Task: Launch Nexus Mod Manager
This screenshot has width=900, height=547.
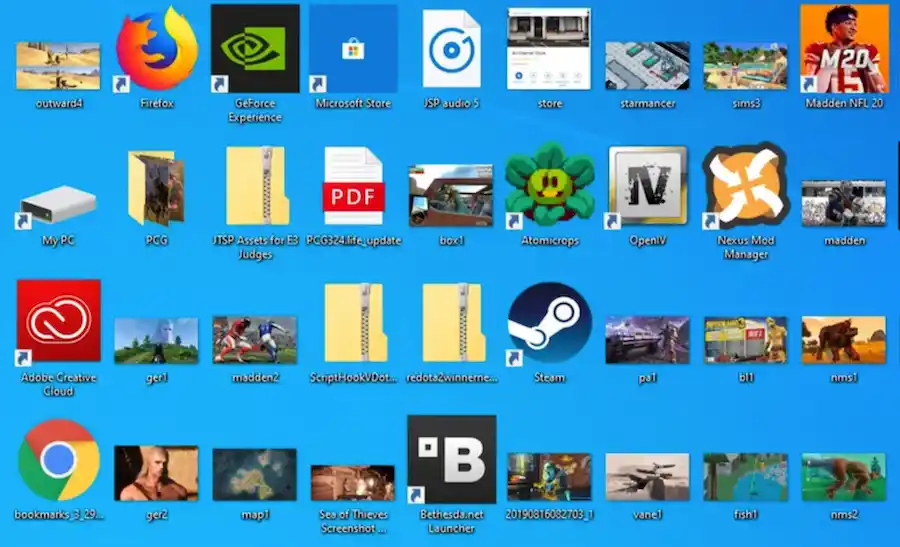Action: 746,185
